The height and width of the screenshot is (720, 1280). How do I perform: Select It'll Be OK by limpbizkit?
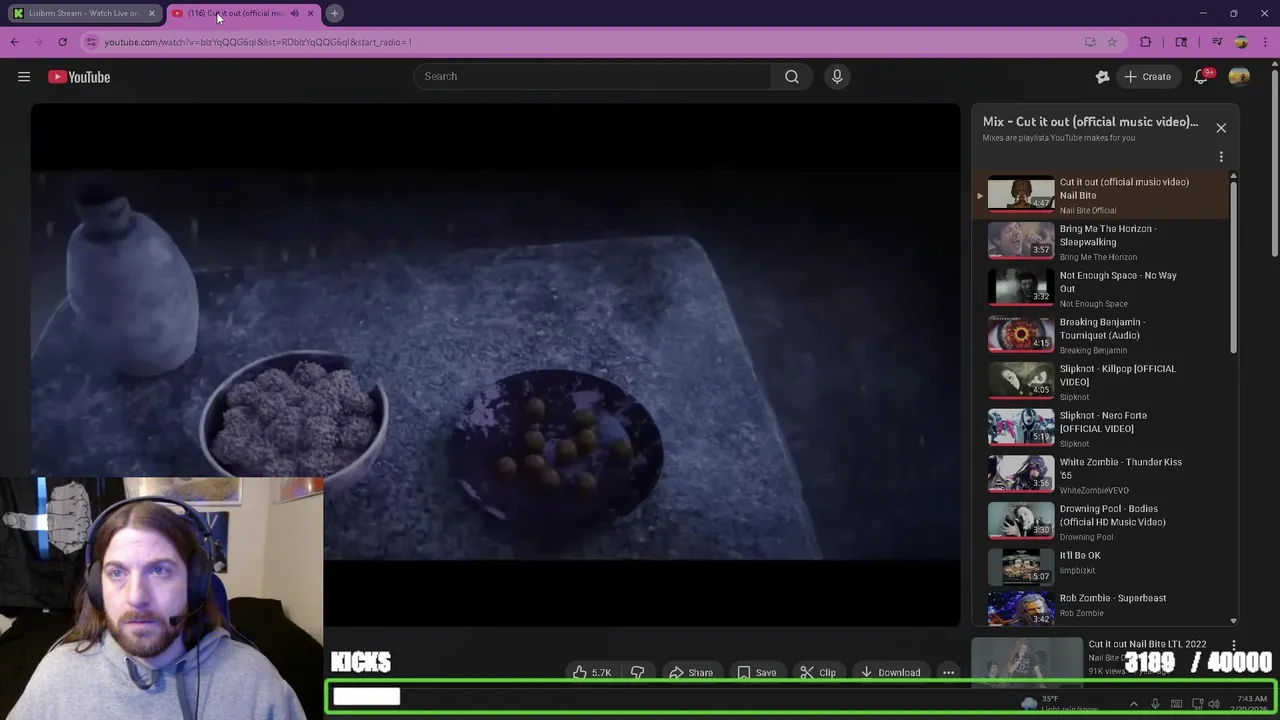1100,567
